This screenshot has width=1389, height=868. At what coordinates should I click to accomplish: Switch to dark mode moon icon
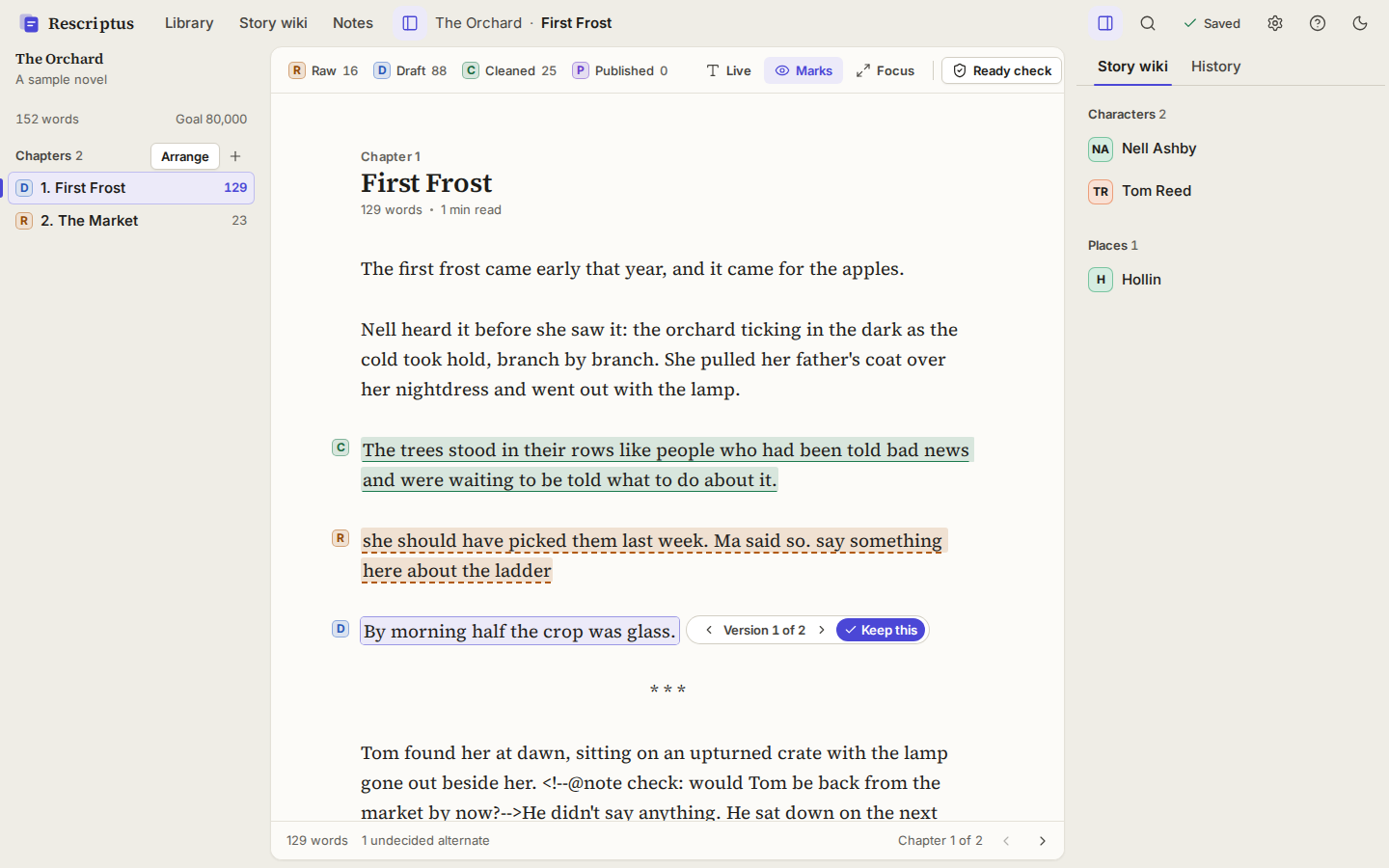point(1360,23)
